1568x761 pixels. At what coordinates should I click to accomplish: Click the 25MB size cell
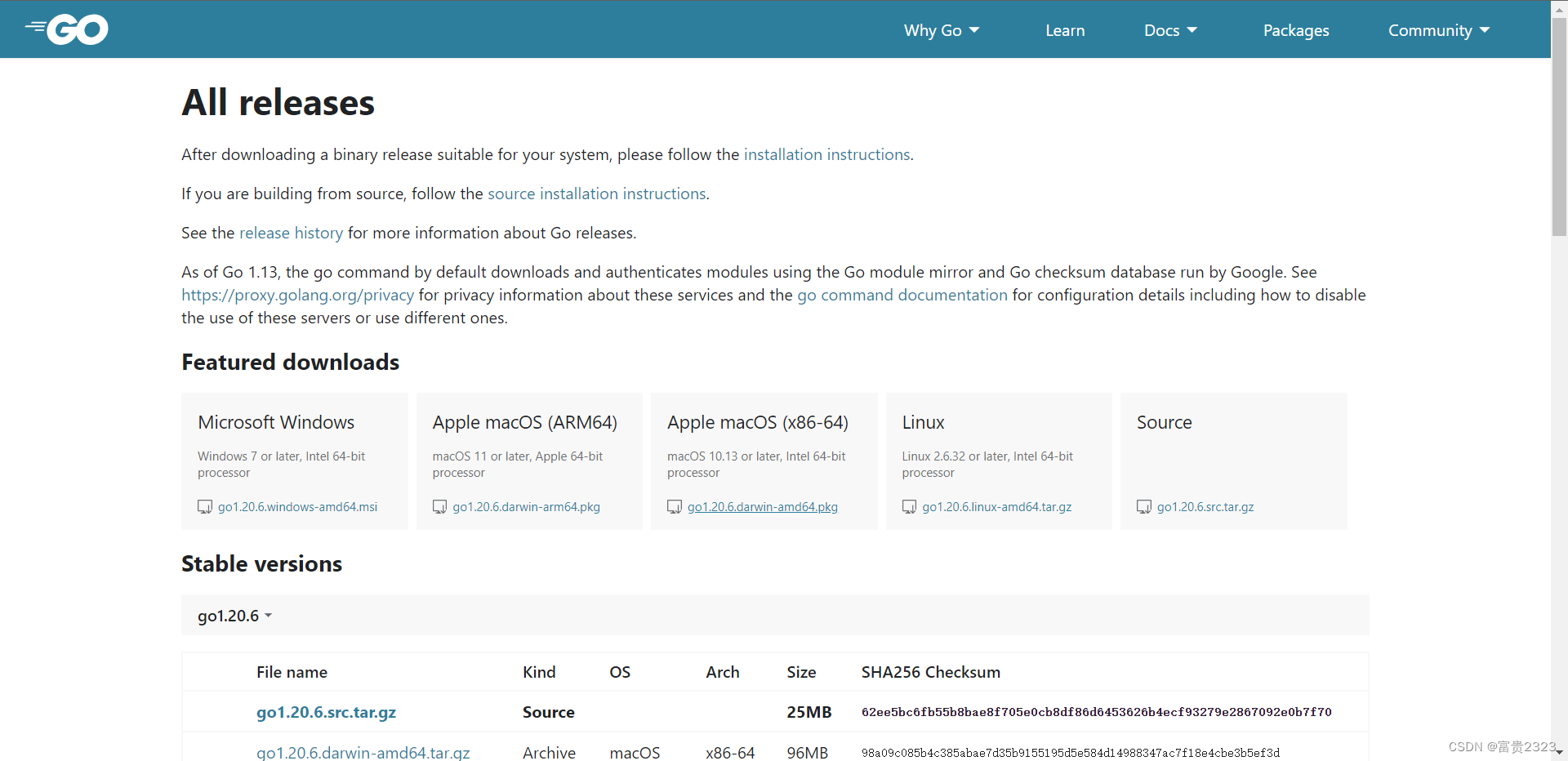(x=808, y=712)
